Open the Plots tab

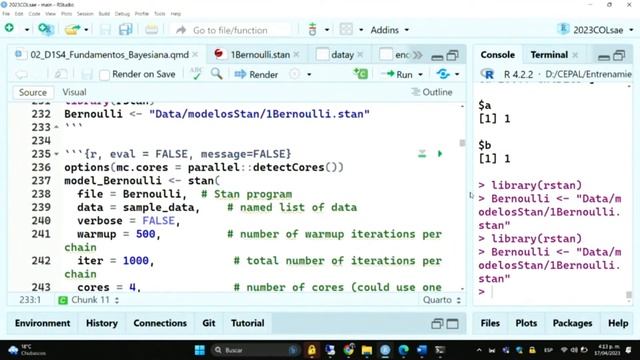pyautogui.click(x=526, y=323)
